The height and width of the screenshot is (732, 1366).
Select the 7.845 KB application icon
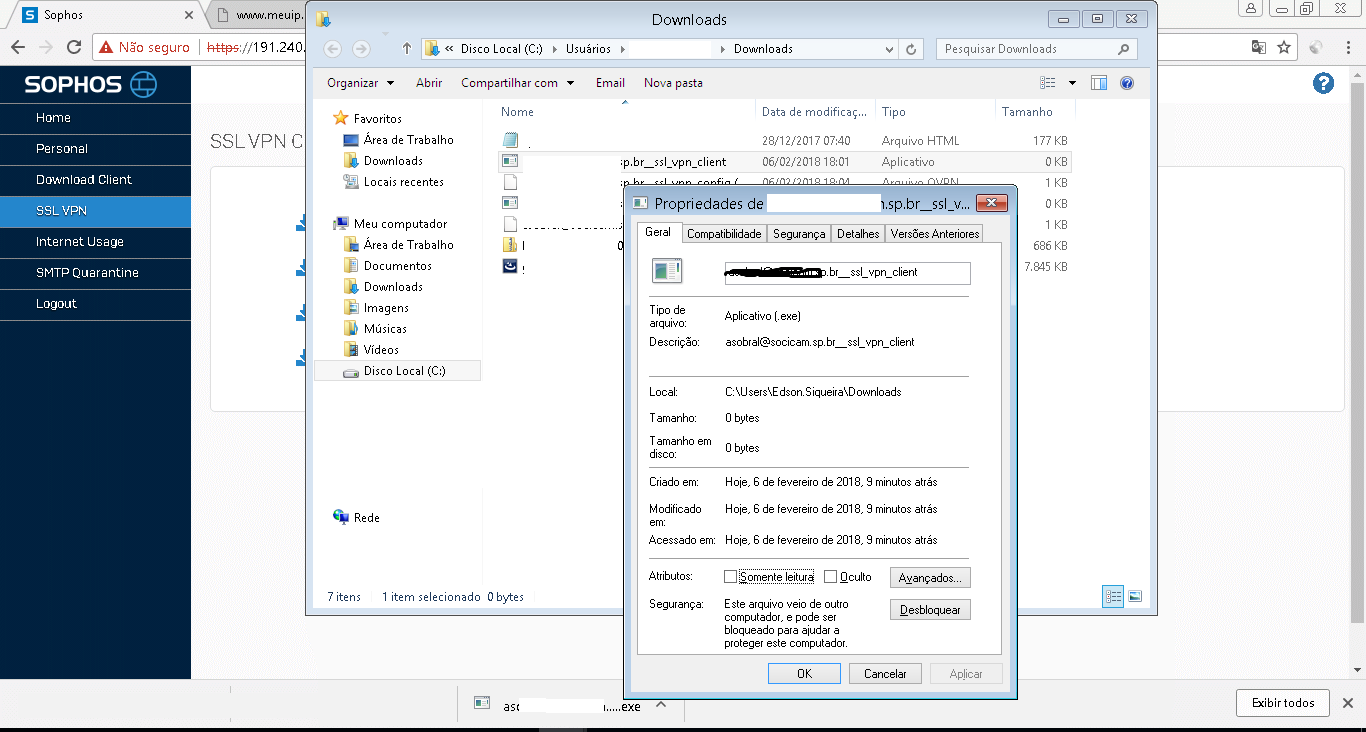click(x=510, y=266)
